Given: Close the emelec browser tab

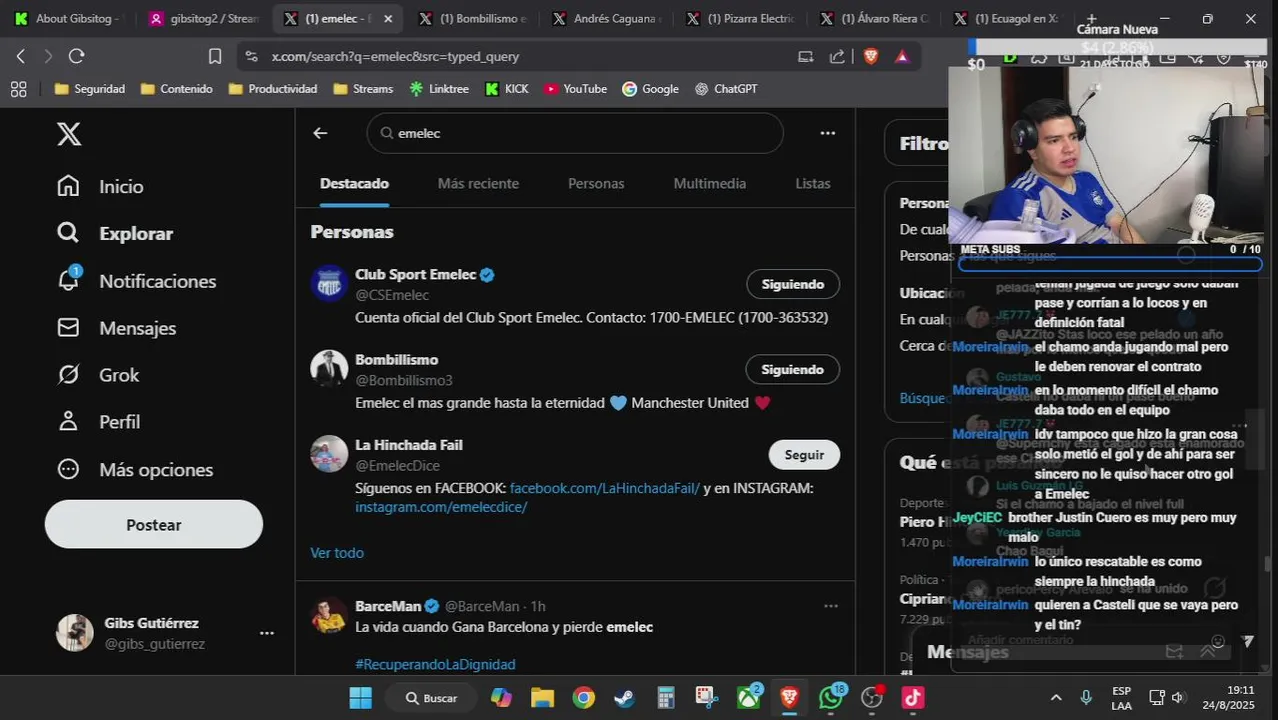Looking at the screenshot, I should (388, 19).
